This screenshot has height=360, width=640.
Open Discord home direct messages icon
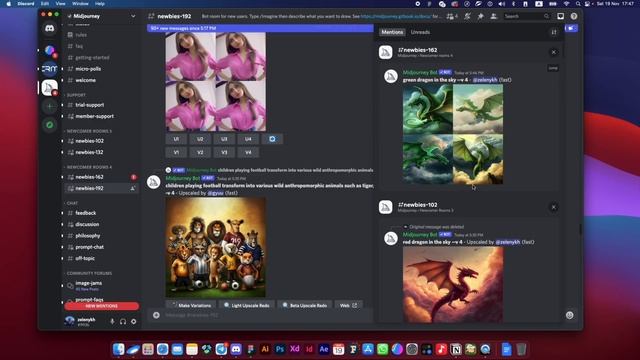pyautogui.click(x=49, y=28)
